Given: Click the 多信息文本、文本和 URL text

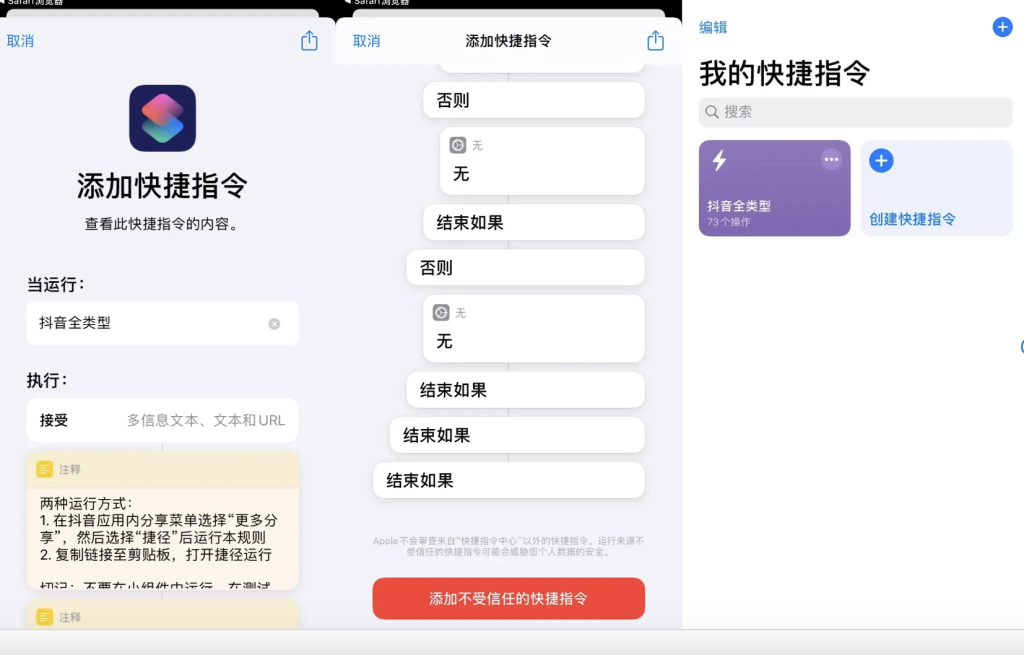Looking at the screenshot, I should tap(206, 420).
